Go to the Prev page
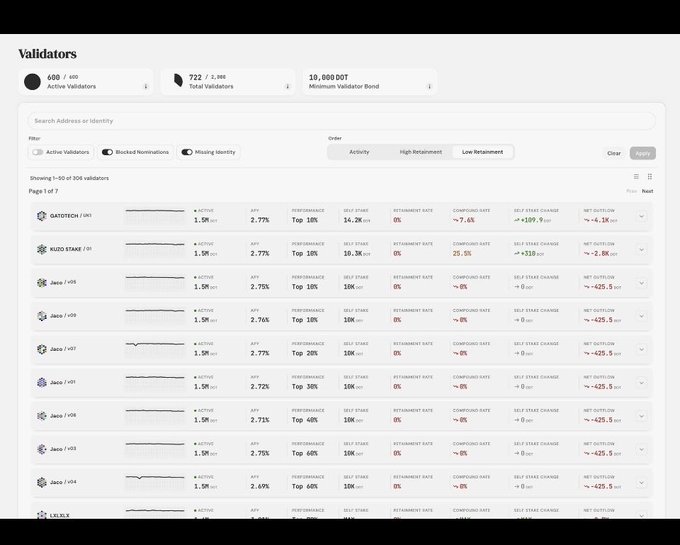 pos(631,191)
